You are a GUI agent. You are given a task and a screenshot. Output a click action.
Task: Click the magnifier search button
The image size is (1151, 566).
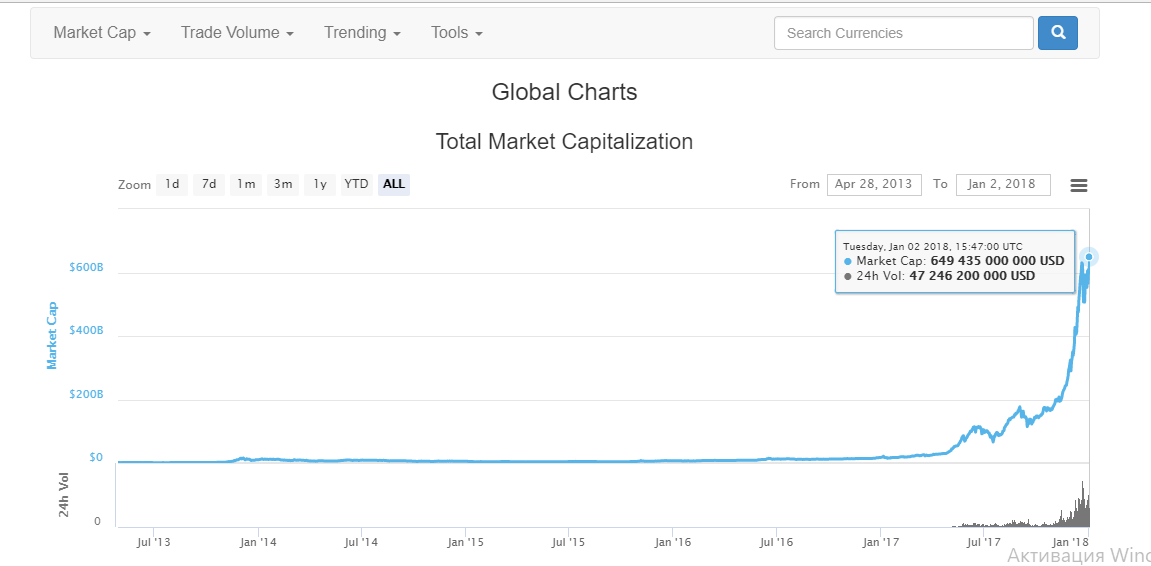(x=1057, y=33)
